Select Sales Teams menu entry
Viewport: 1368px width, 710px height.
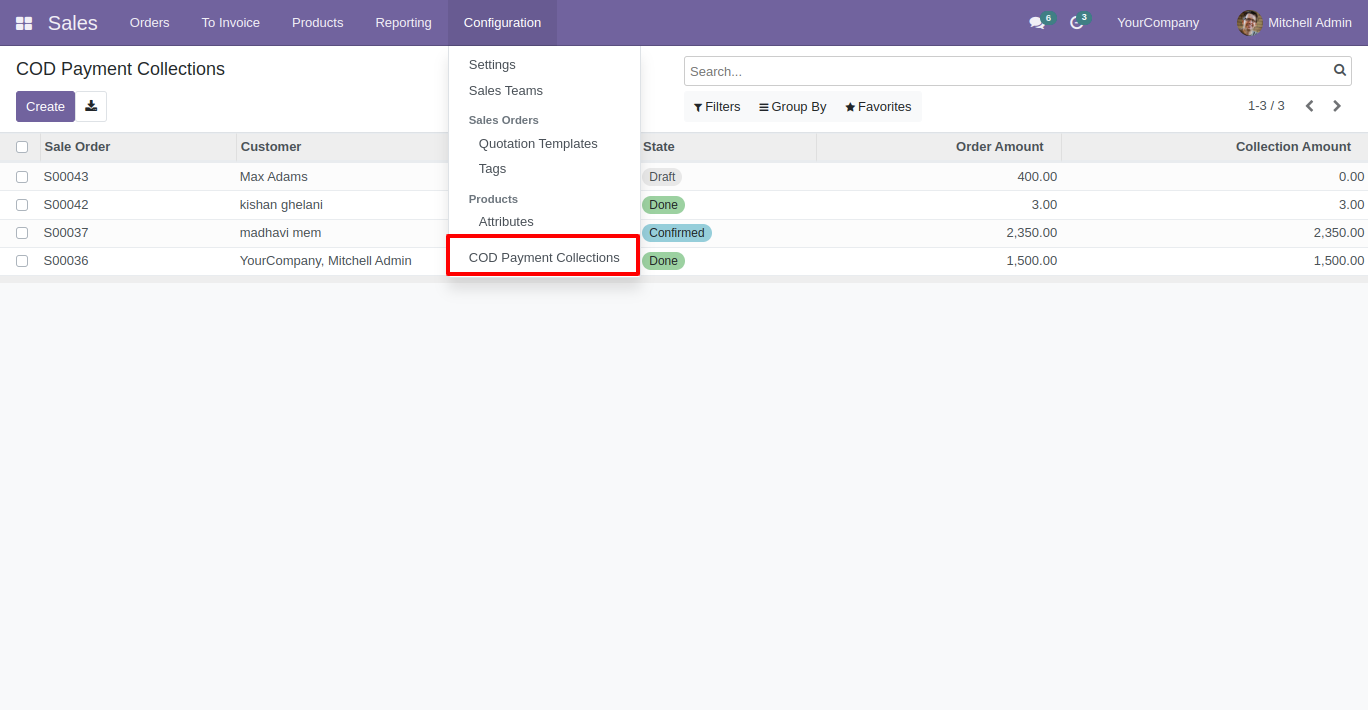[x=544, y=91]
